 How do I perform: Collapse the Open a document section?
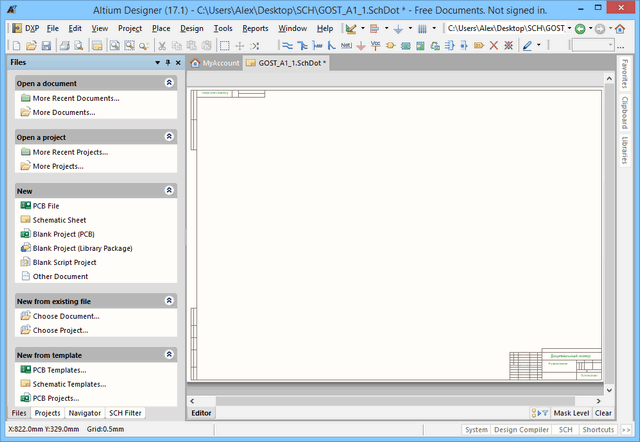169,83
